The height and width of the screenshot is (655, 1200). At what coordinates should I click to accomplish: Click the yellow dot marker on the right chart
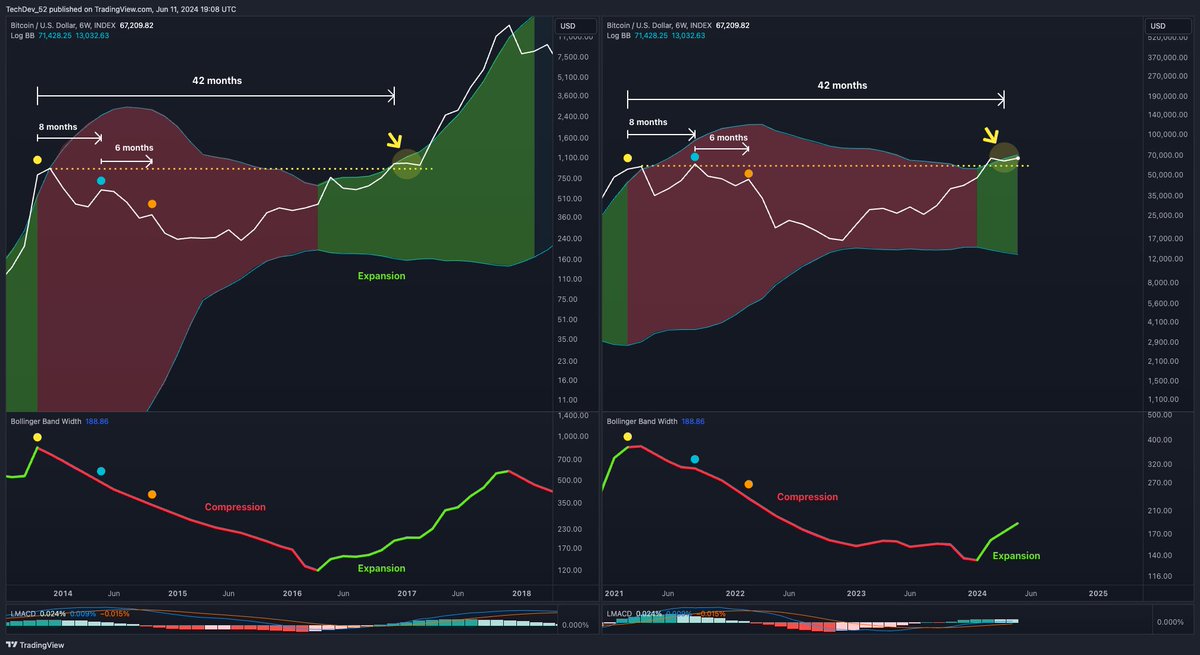pyautogui.click(x=627, y=158)
